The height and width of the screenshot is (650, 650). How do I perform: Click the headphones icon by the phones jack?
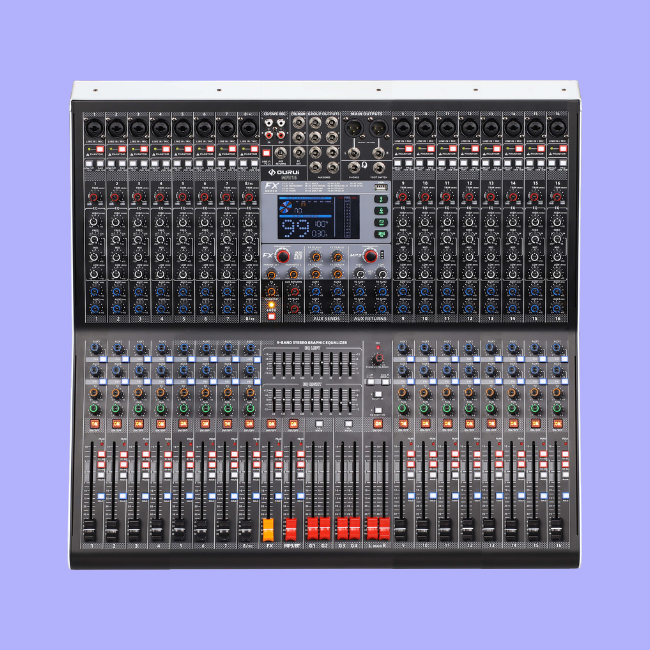click(x=364, y=165)
